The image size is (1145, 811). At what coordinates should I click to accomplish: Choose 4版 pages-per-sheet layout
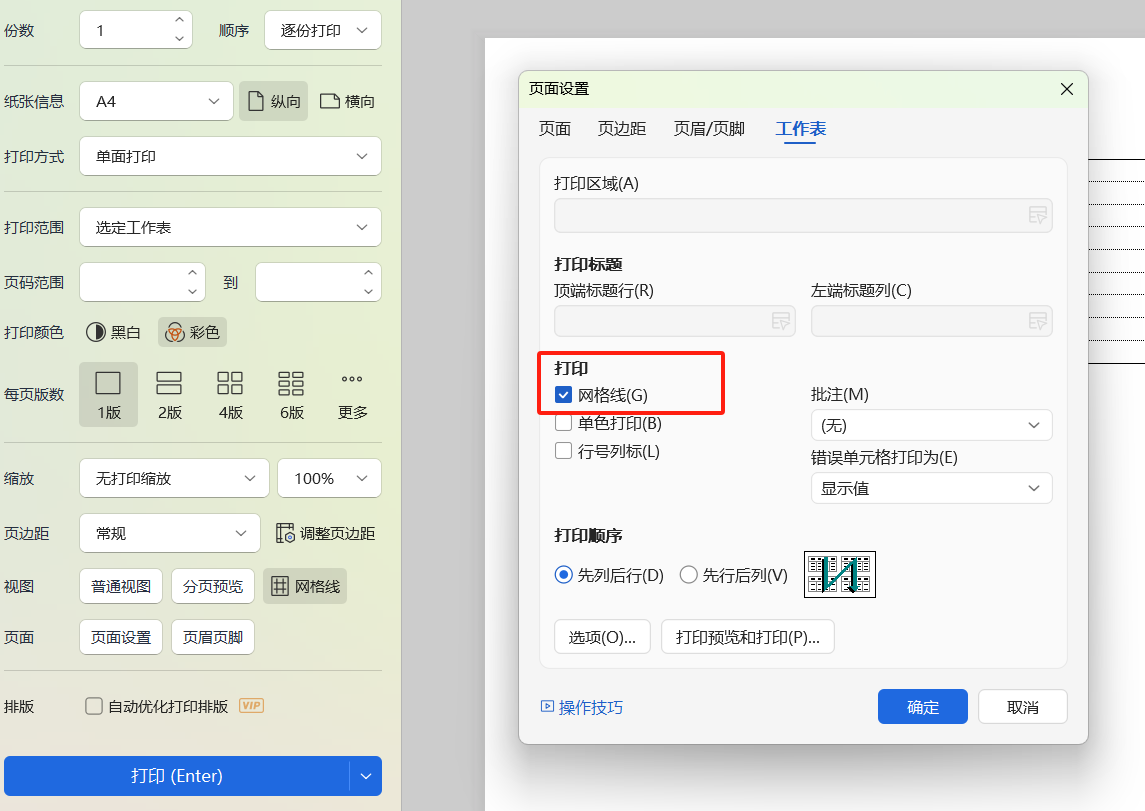coord(229,393)
